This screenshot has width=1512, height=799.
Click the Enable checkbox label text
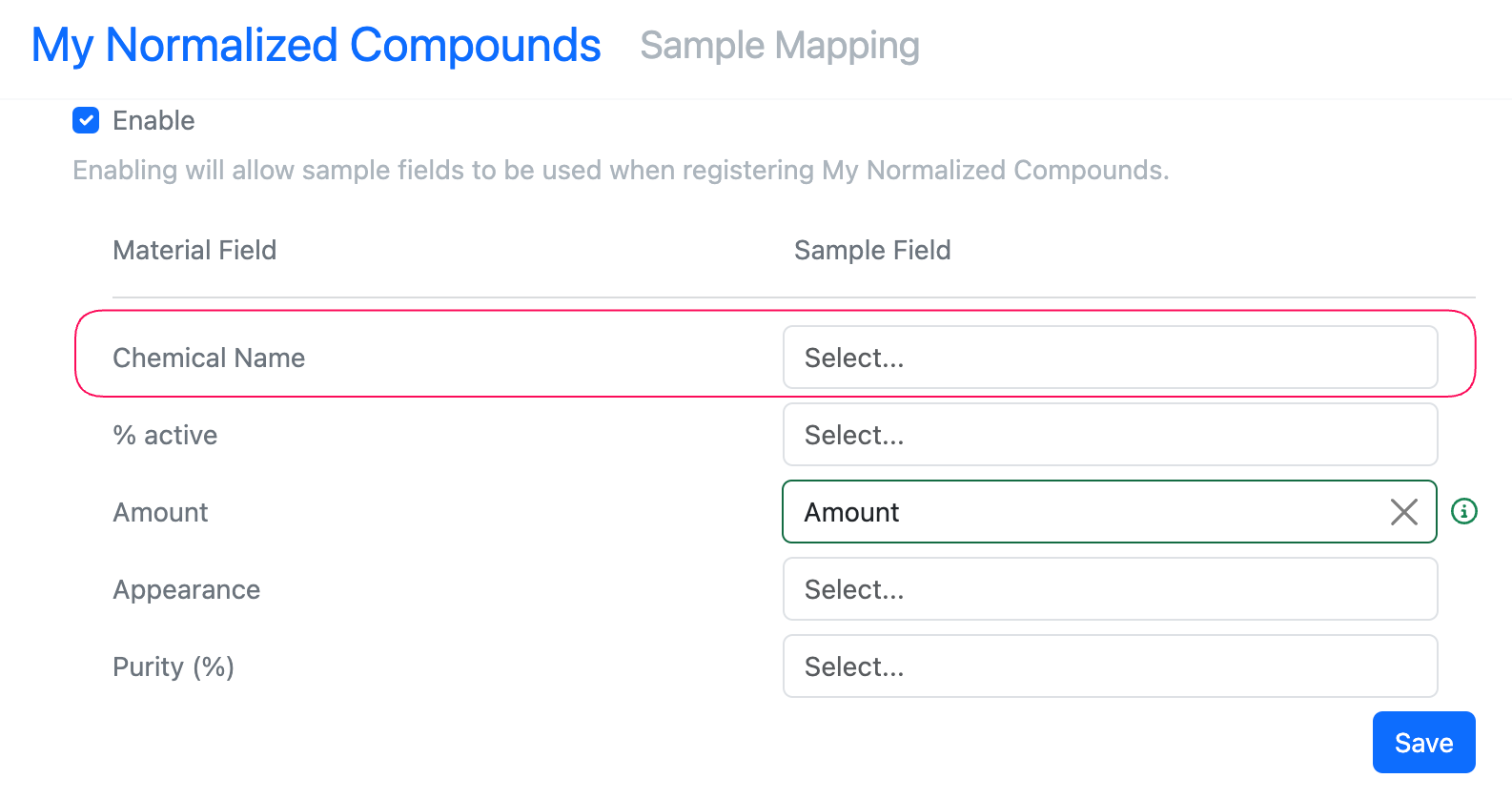pyautogui.click(x=153, y=121)
